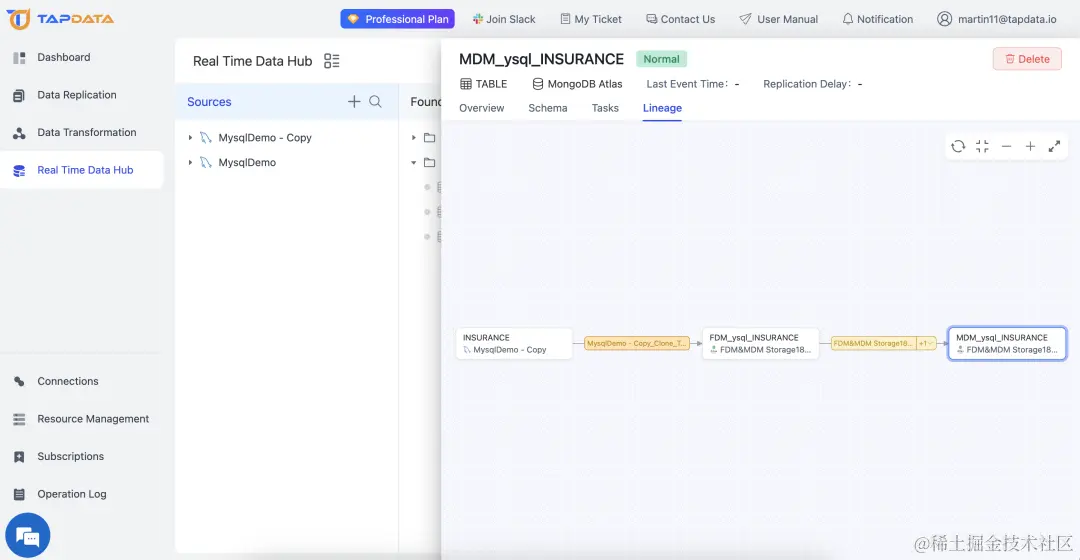Click the Professional Plan button
1080x560 pixels.
coord(397,19)
